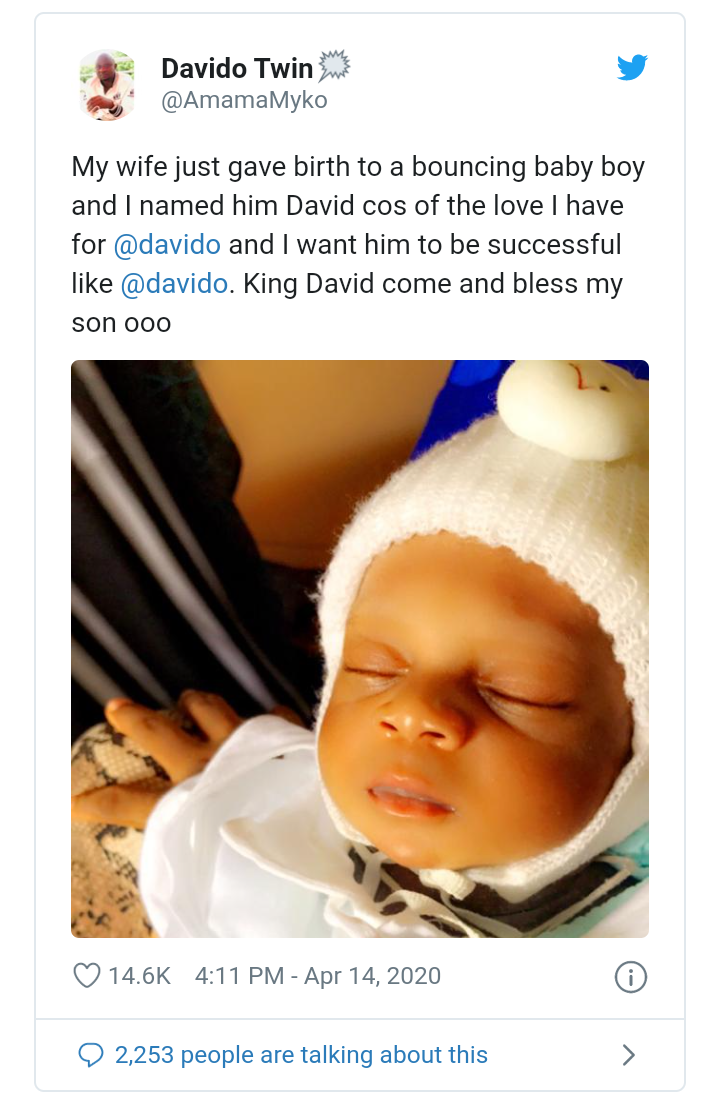Click the 14.6K likes count
The height and width of the screenshot is (1107, 720).
(x=139, y=976)
